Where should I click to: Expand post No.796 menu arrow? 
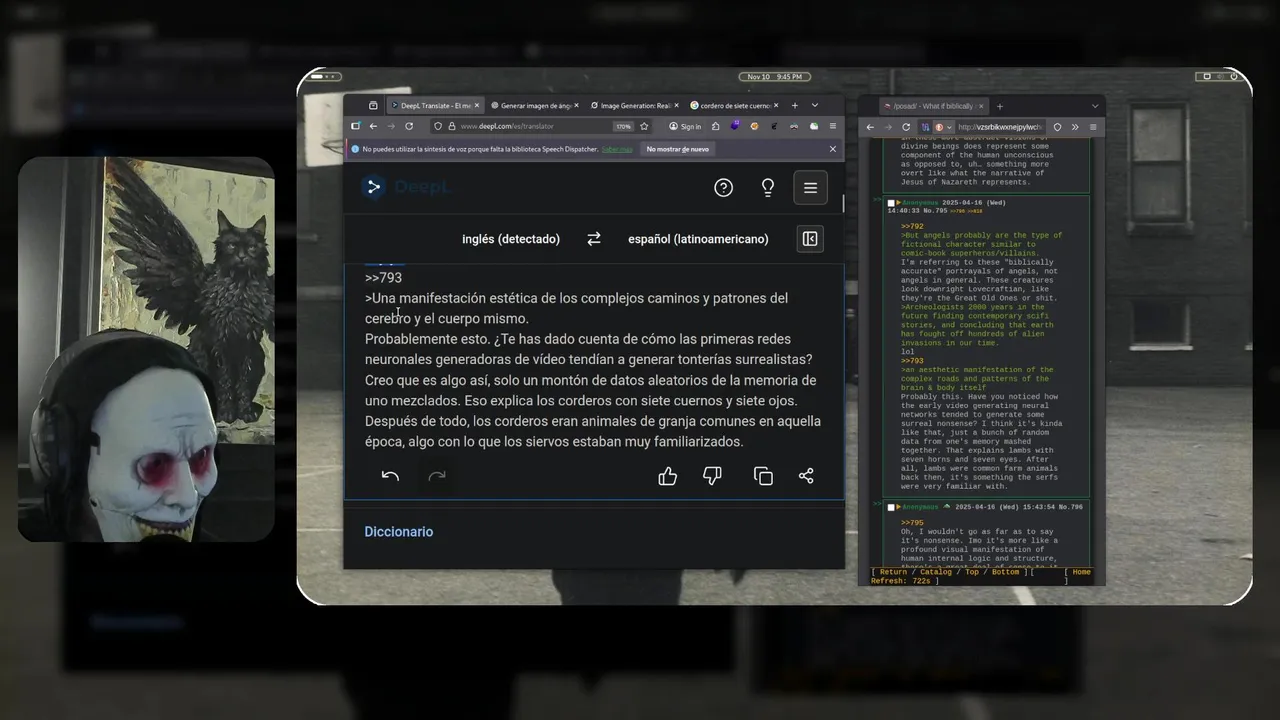[899, 507]
